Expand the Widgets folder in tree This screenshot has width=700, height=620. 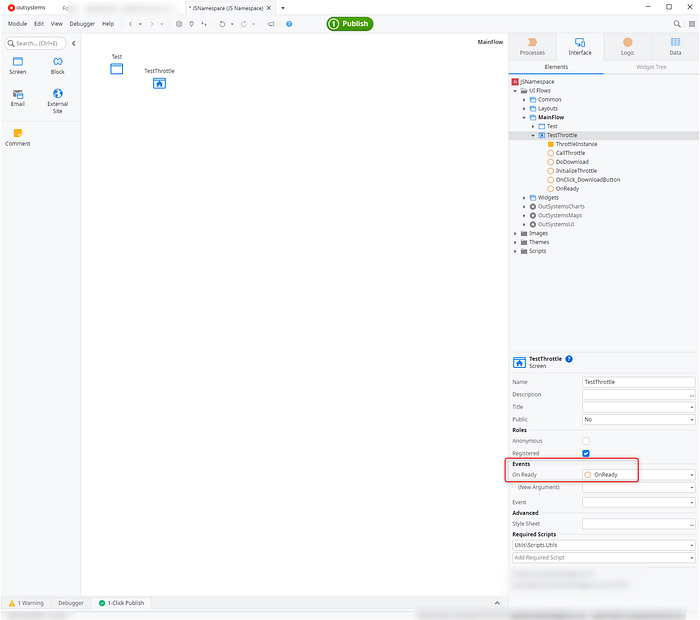(x=524, y=198)
